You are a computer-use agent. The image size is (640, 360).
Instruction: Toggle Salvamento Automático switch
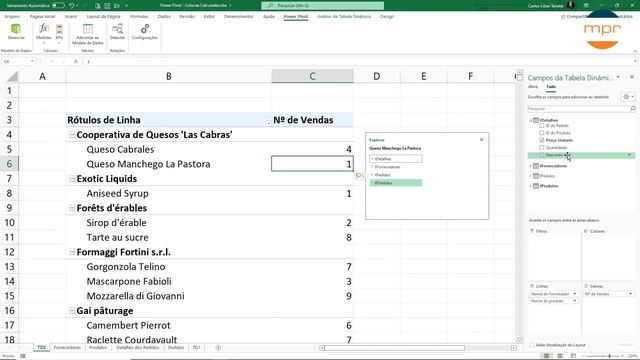(x=58, y=6)
